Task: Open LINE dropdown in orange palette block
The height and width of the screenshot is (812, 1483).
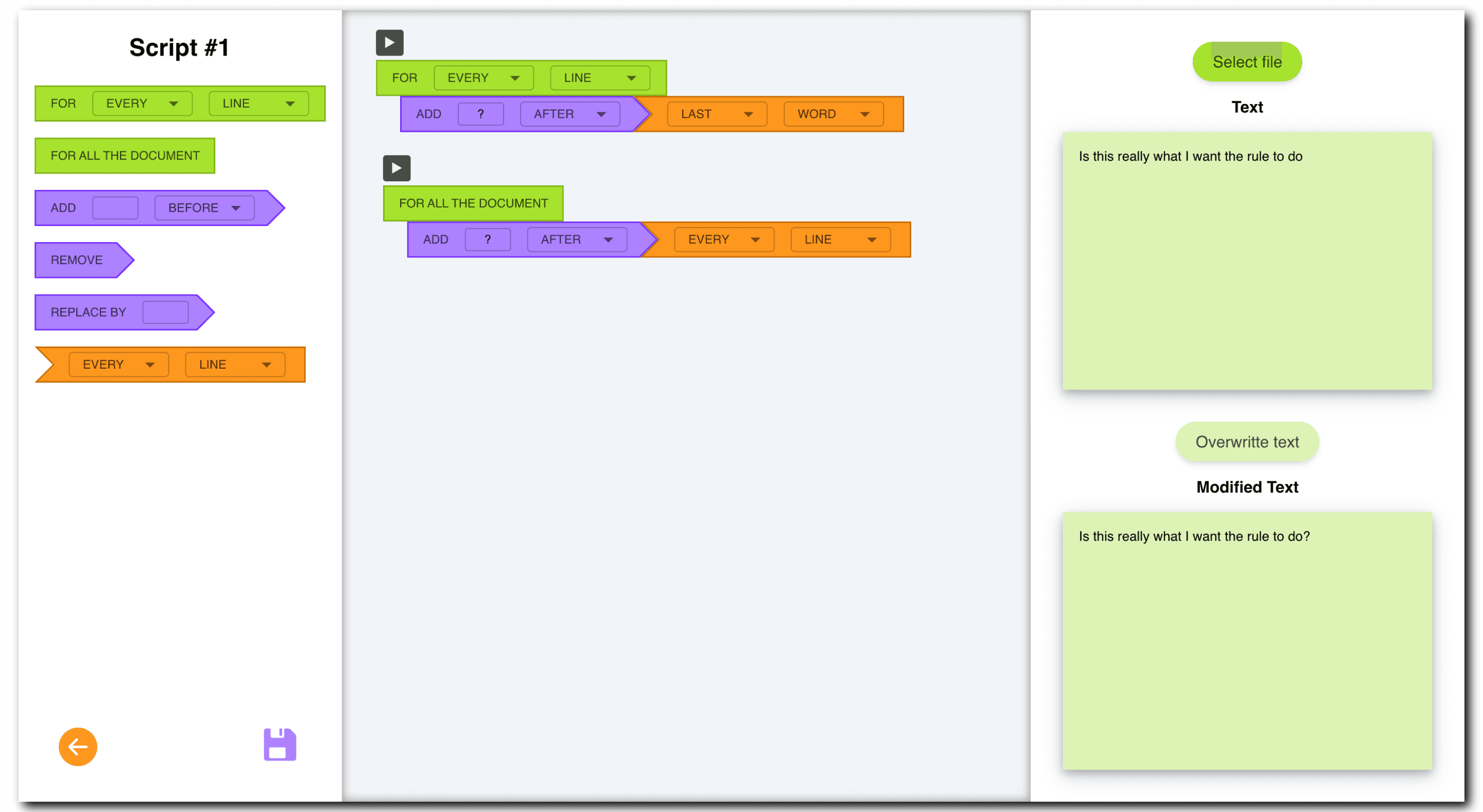Action: tap(235, 364)
